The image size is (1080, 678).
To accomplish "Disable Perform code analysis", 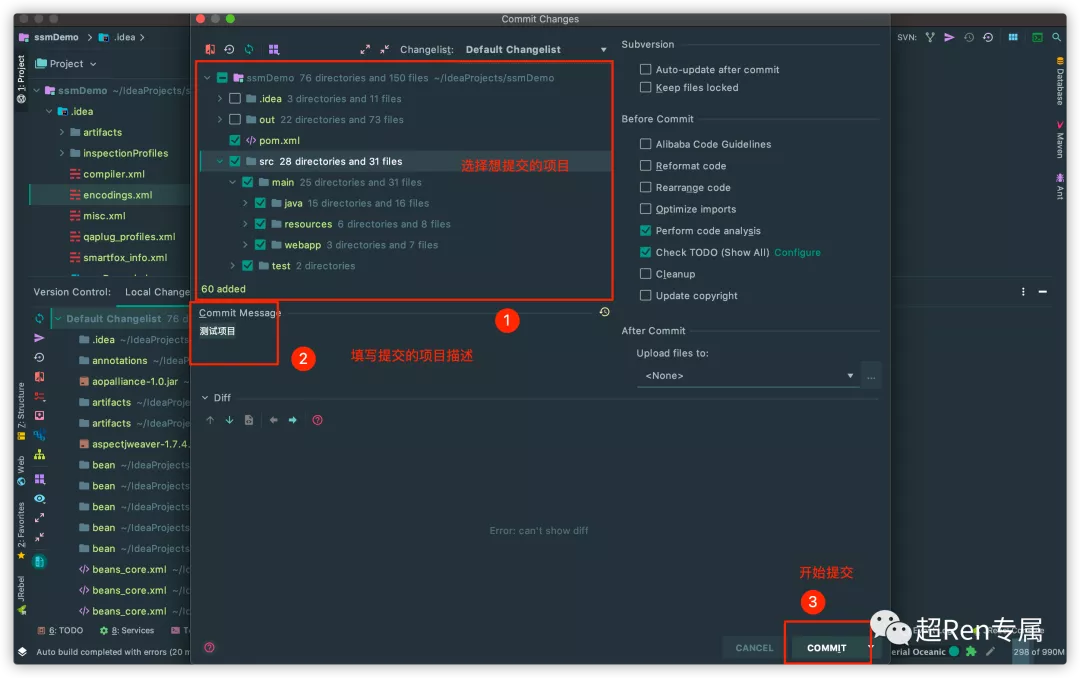I will tap(645, 231).
